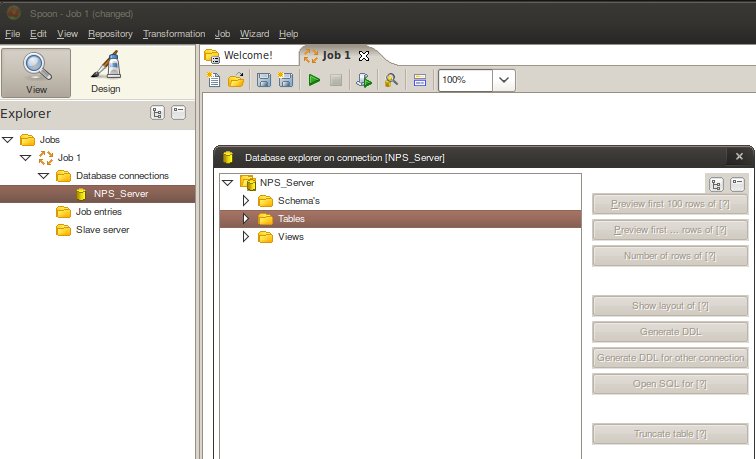
Task: Select the Job 1 tab
Action: point(336,55)
